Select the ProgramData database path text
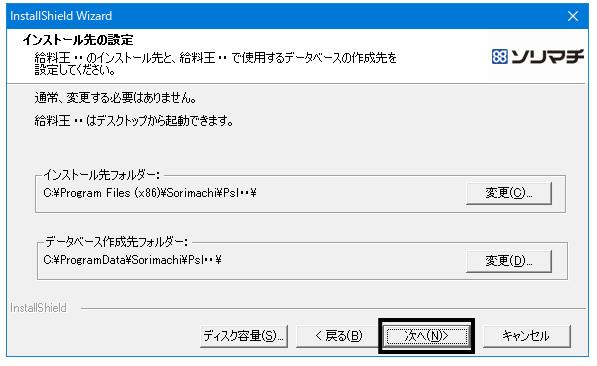 tap(132, 260)
